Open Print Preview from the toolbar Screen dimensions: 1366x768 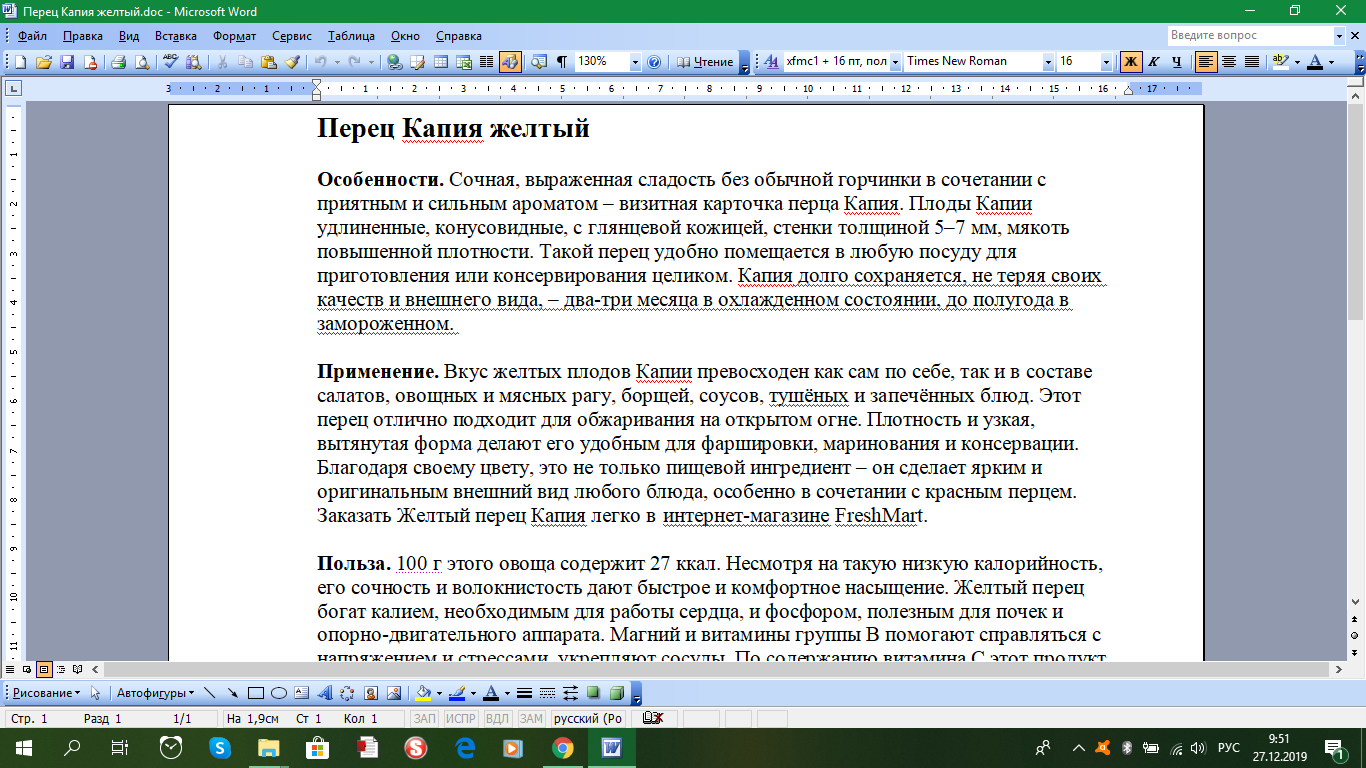(x=141, y=61)
